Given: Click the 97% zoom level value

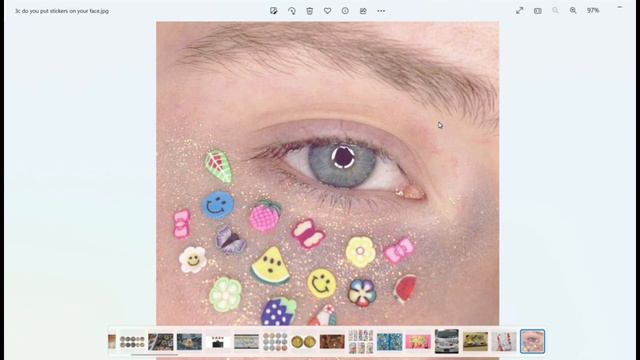Looking at the screenshot, I should tap(593, 11).
